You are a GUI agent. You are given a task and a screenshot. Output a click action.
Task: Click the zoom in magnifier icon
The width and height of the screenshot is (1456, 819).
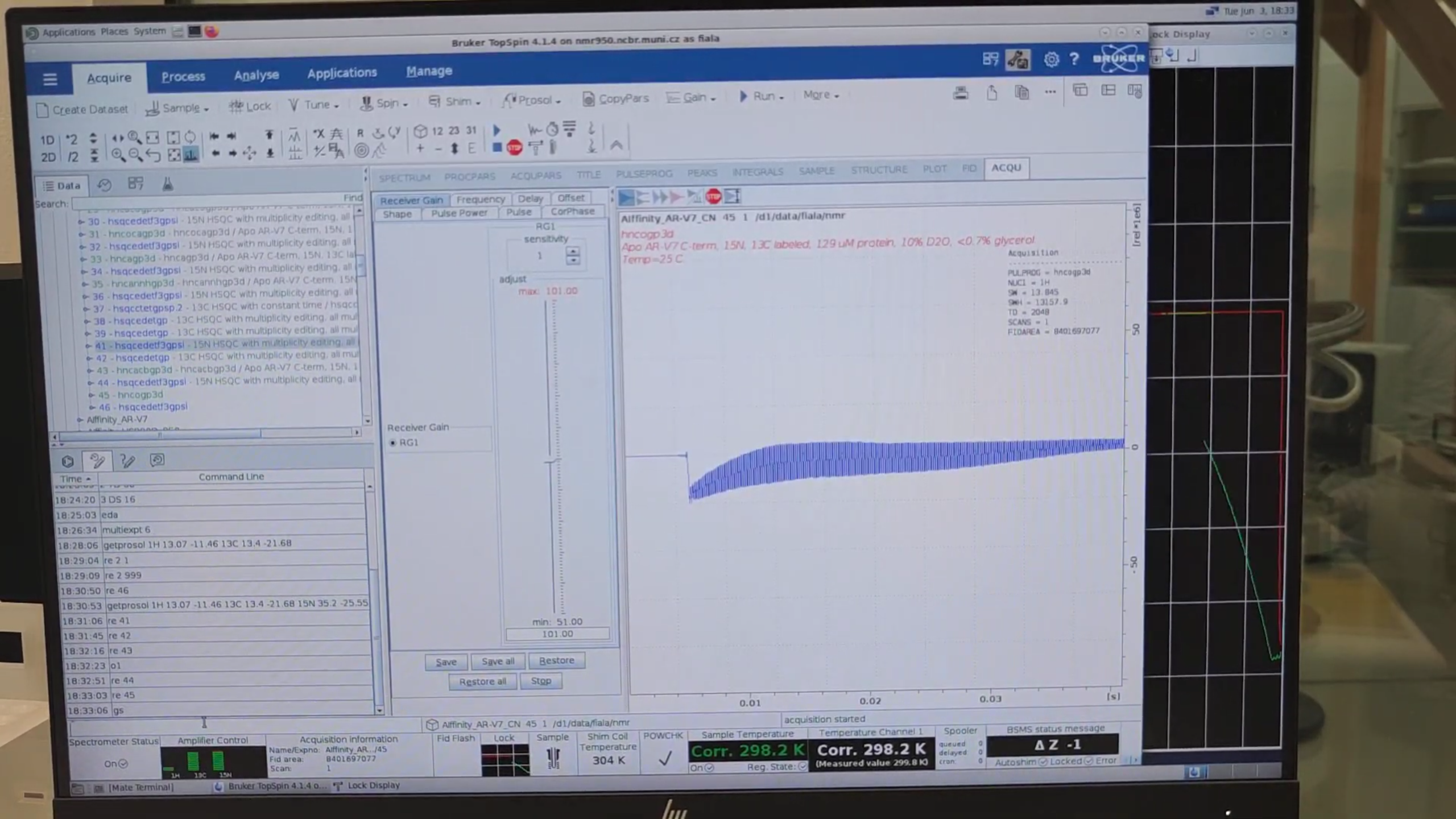[x=118, y=155]
